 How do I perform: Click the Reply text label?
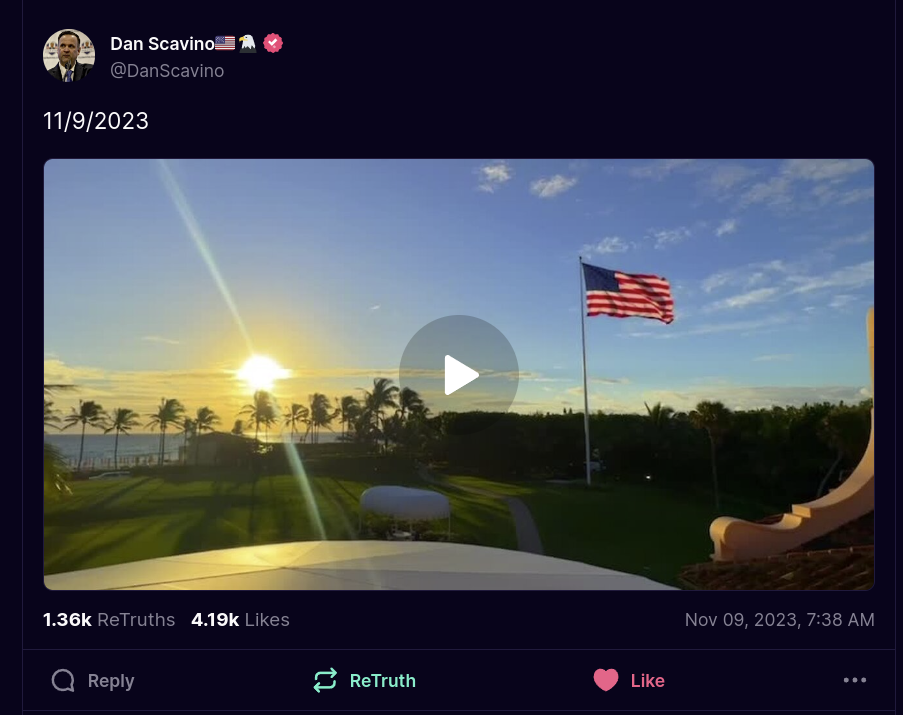111,681
